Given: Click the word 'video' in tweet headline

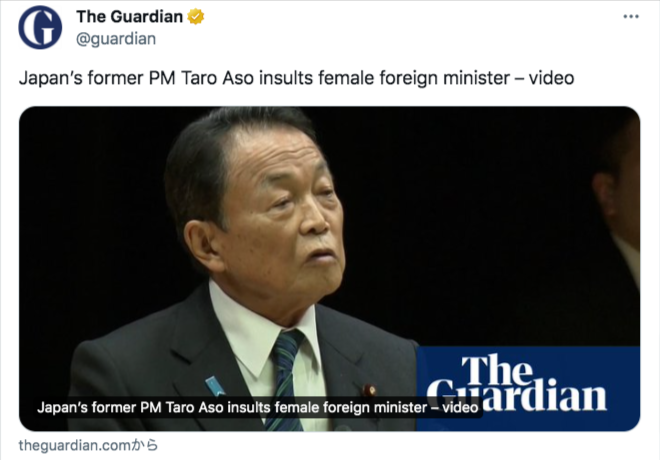Looking at the screenshot, I should pos(551,78).
